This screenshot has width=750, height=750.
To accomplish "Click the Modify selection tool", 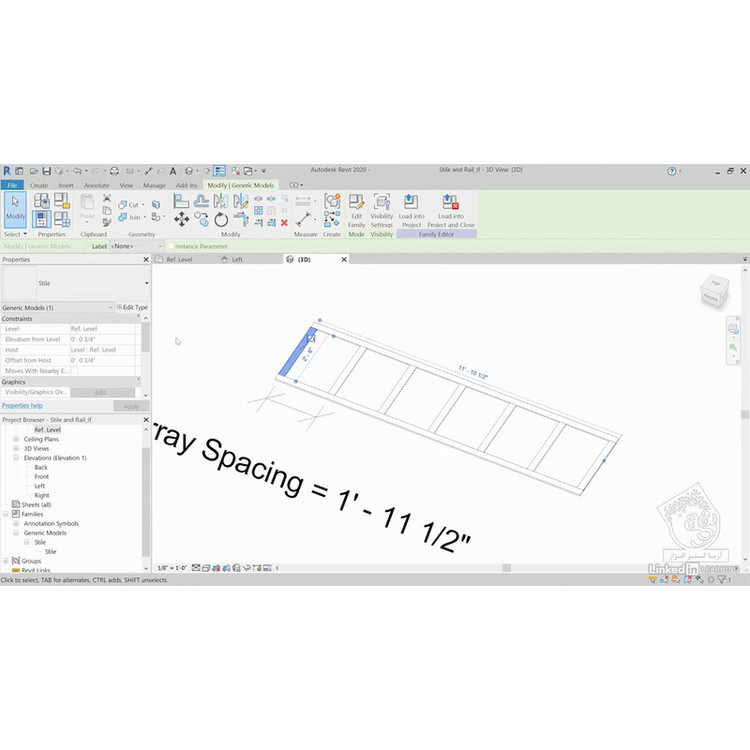I will click(16, 208).
